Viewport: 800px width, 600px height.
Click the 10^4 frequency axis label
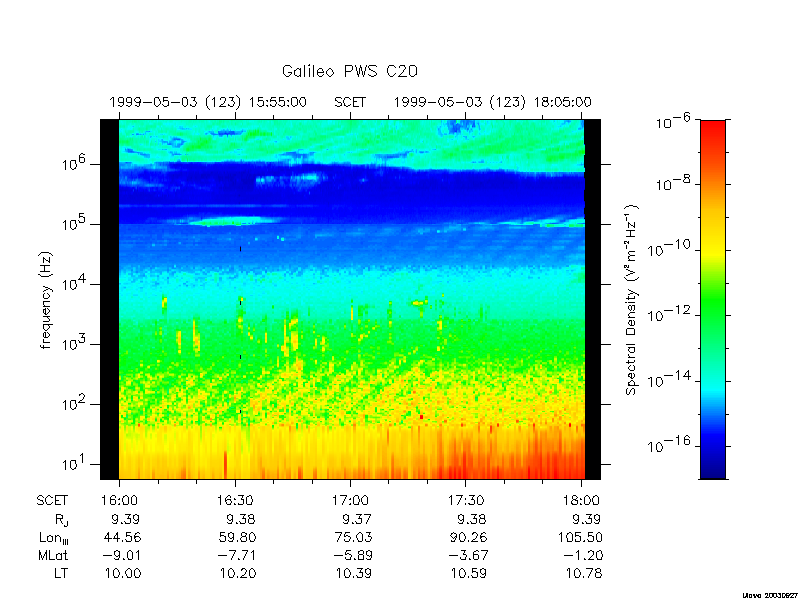[76, 283]
